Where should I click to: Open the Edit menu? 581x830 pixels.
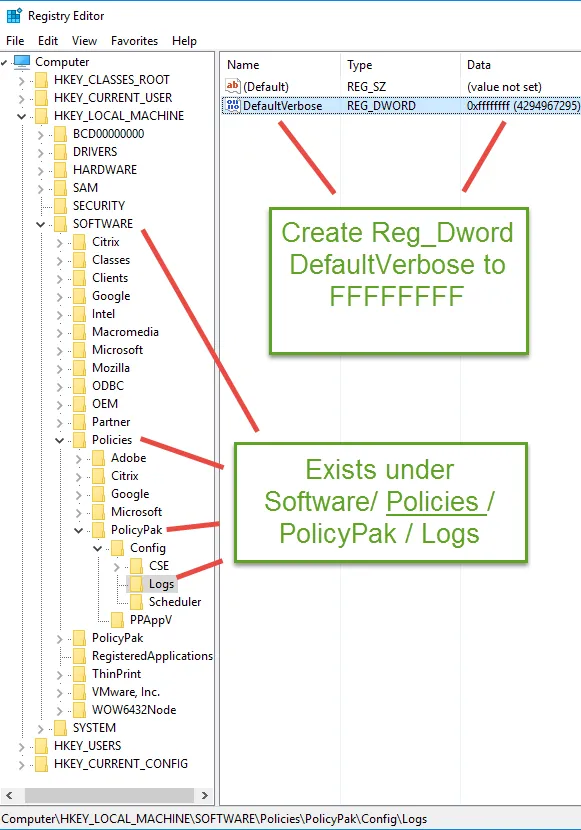[x=48, y=41]
